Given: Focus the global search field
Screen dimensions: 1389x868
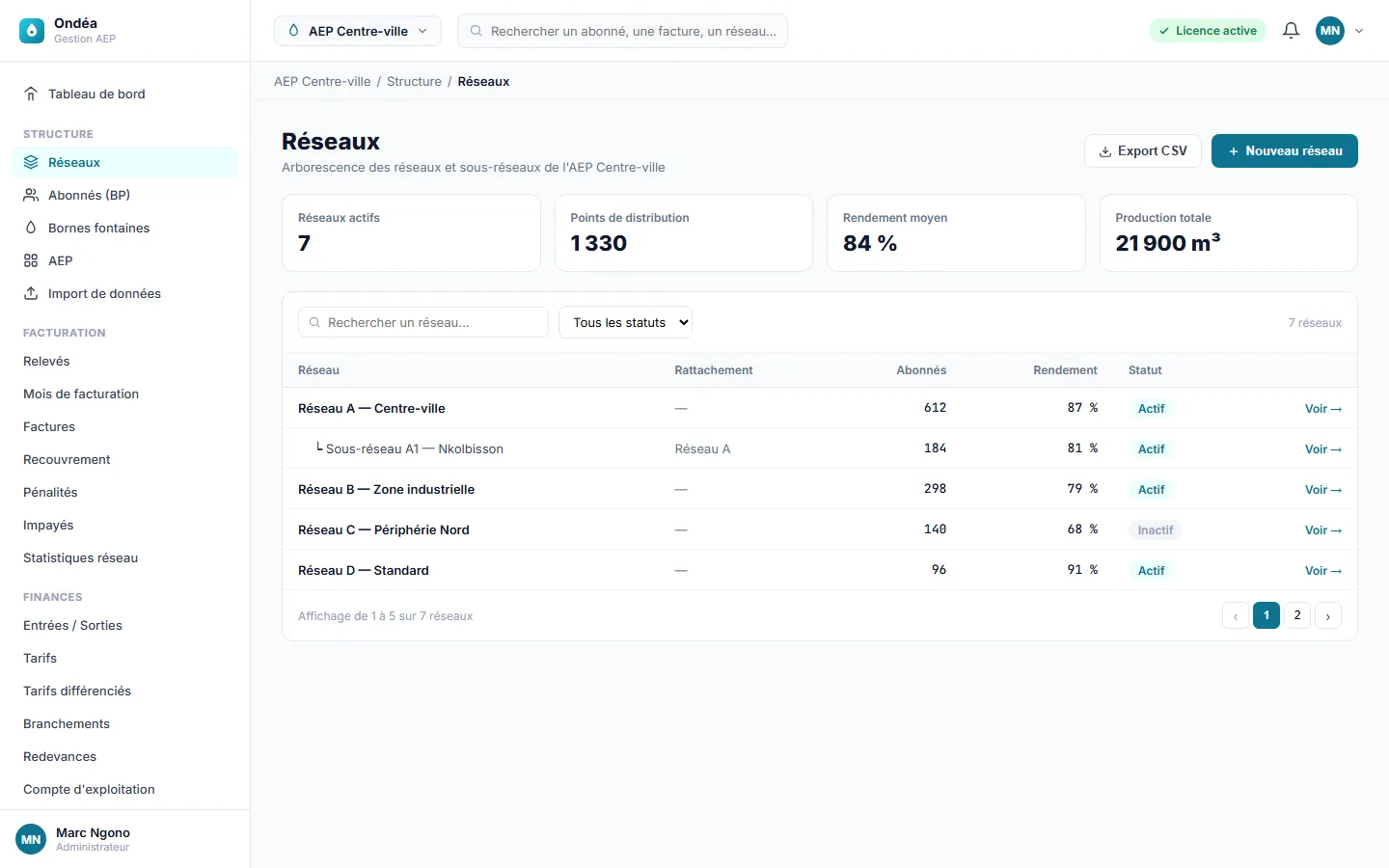Looking at the screenshot, I should coord(622,31).
